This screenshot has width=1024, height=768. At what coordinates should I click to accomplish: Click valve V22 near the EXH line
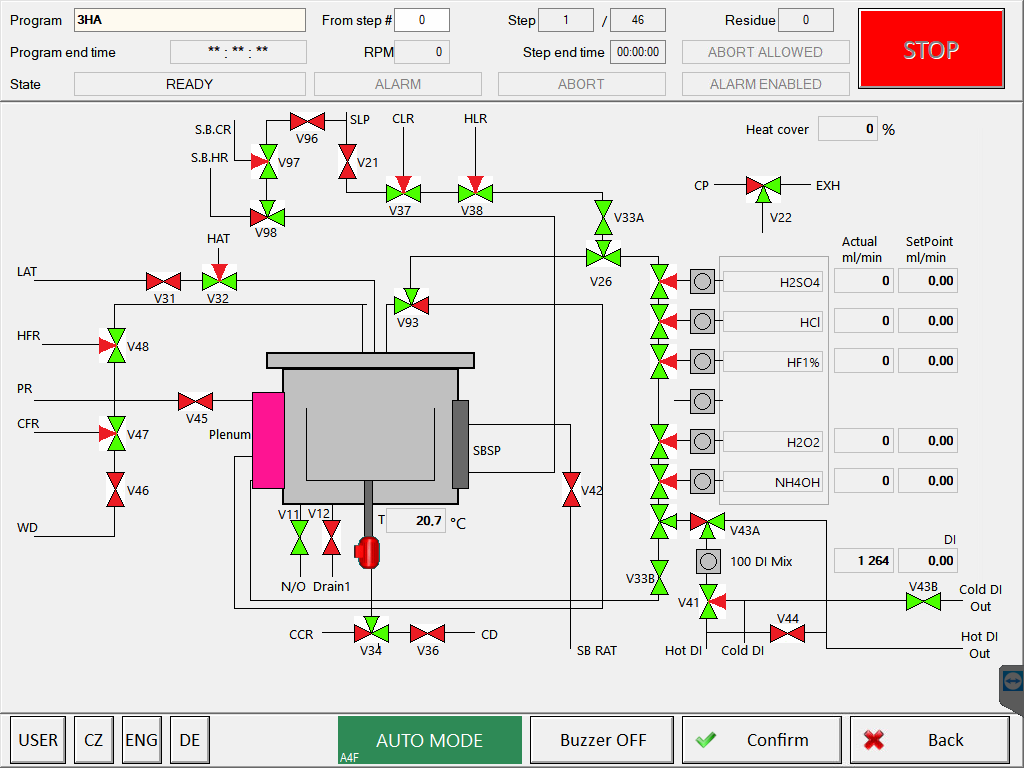tap(764, 186)
